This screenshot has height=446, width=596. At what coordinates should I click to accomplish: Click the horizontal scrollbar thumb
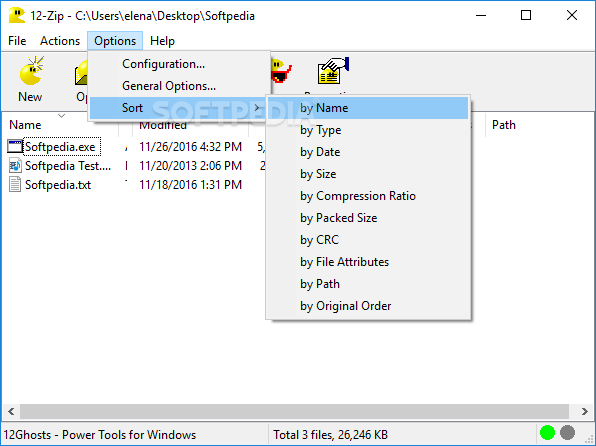coord(294,411)
